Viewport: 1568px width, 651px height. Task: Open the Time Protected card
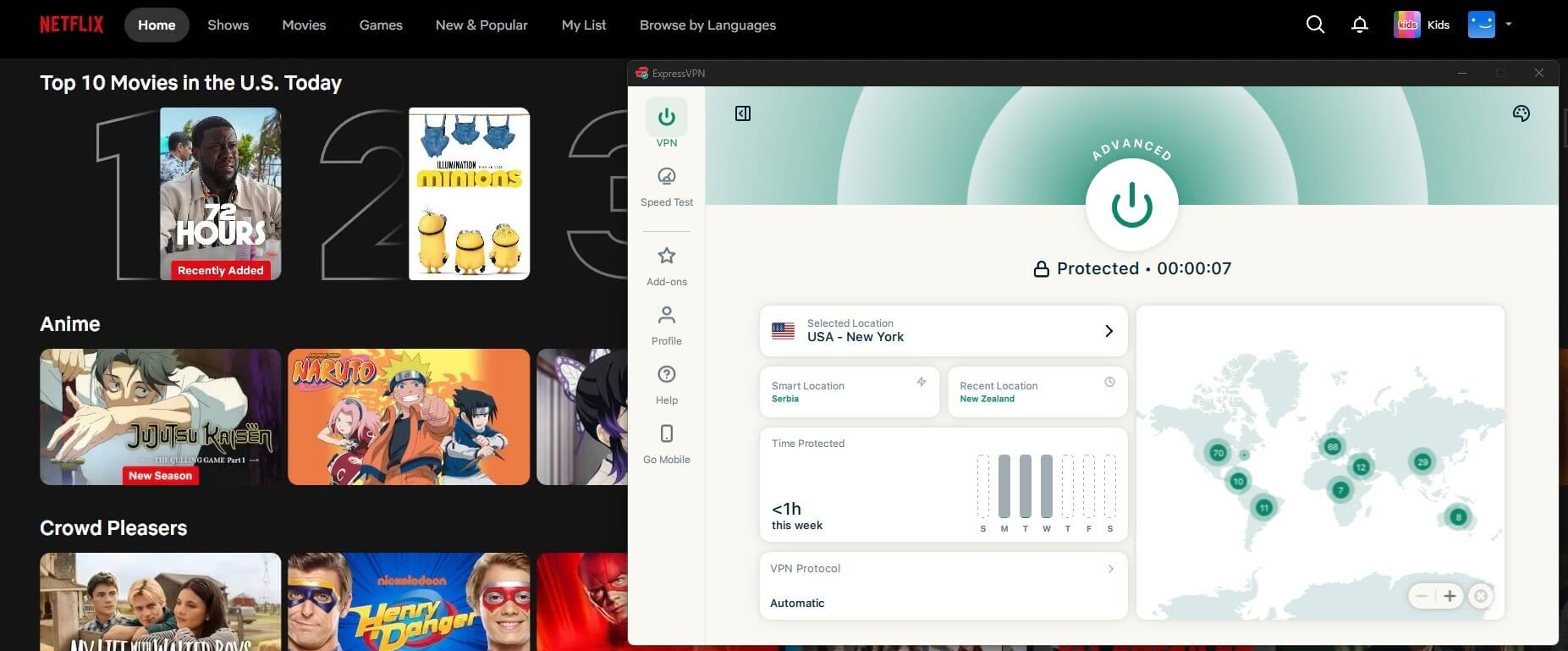tap(944, 484)
